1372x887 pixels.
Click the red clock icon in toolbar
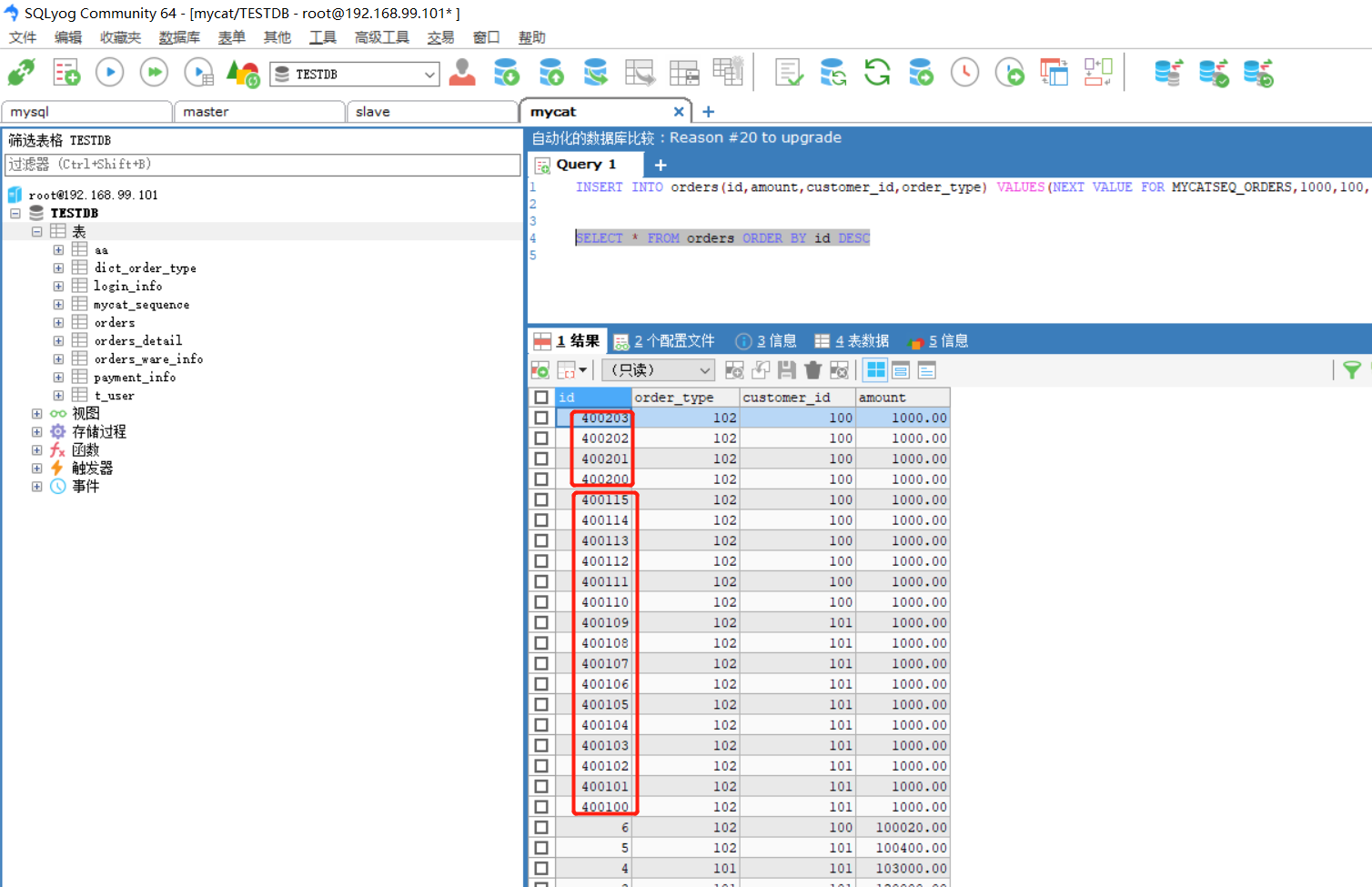pyautogui.click(x=964, y=72)
